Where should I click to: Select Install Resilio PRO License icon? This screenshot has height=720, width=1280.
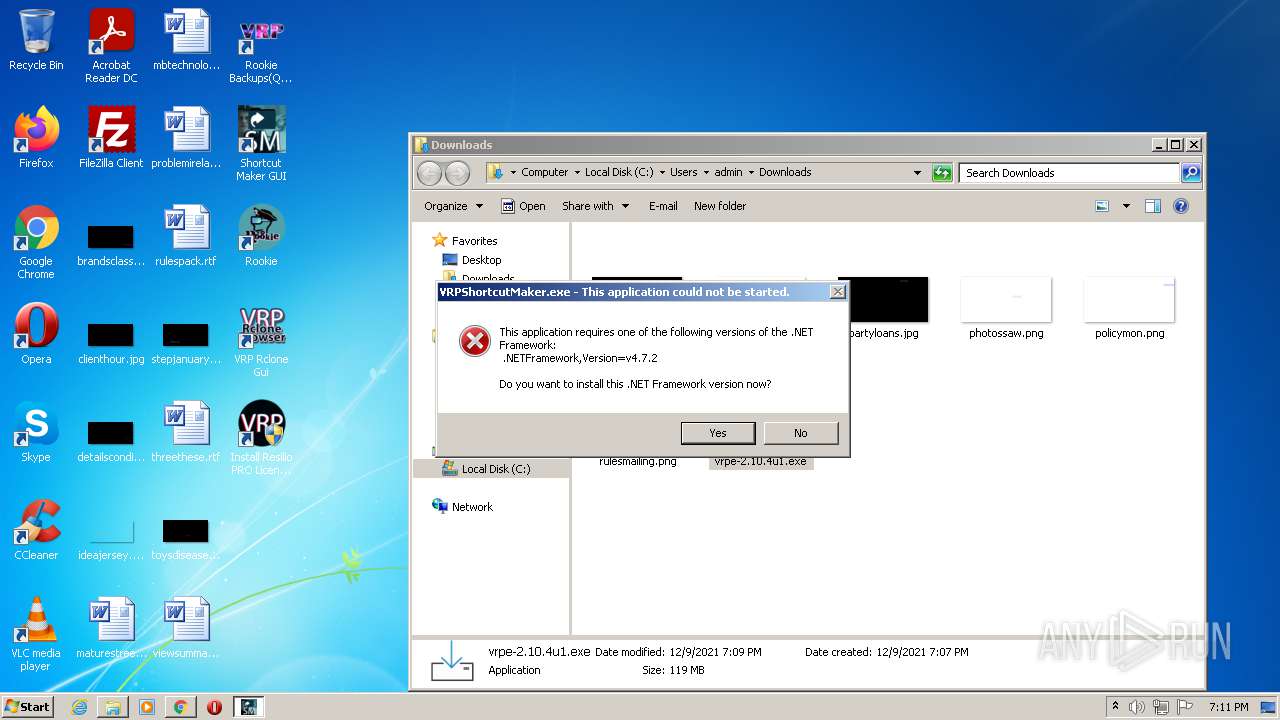point(261,438)
